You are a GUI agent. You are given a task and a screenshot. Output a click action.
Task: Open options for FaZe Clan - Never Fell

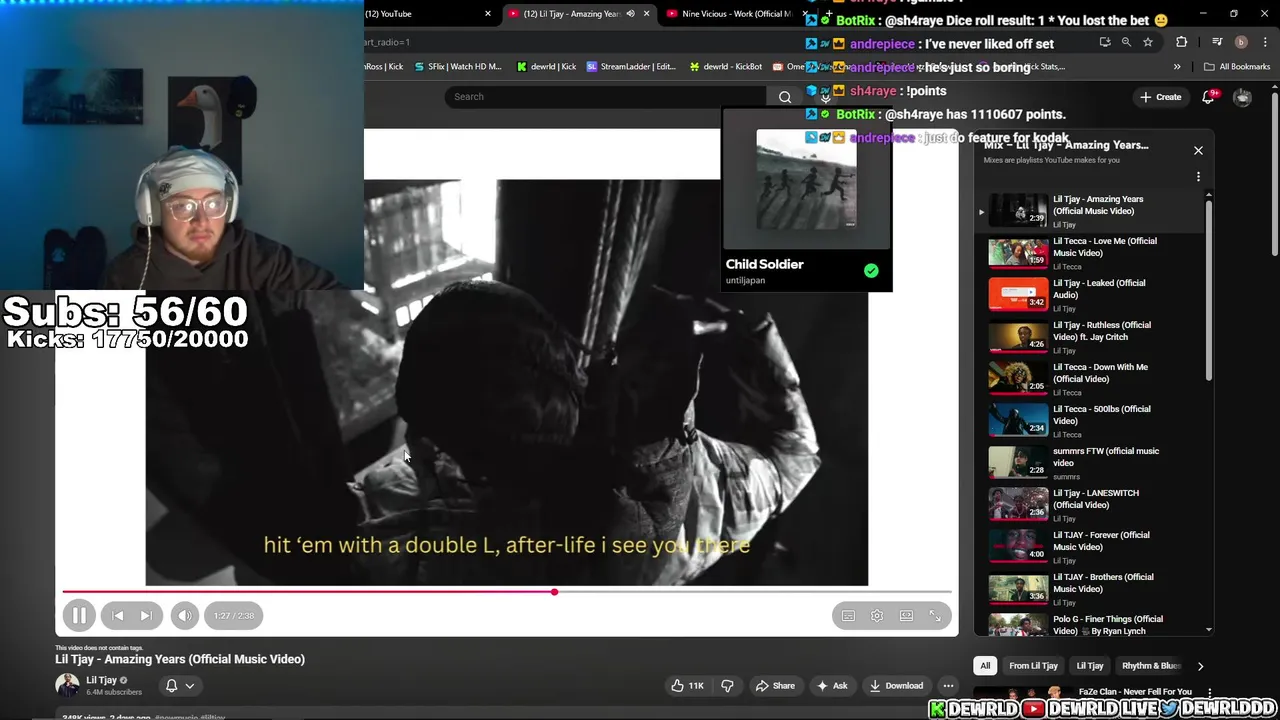point(1210,692)
